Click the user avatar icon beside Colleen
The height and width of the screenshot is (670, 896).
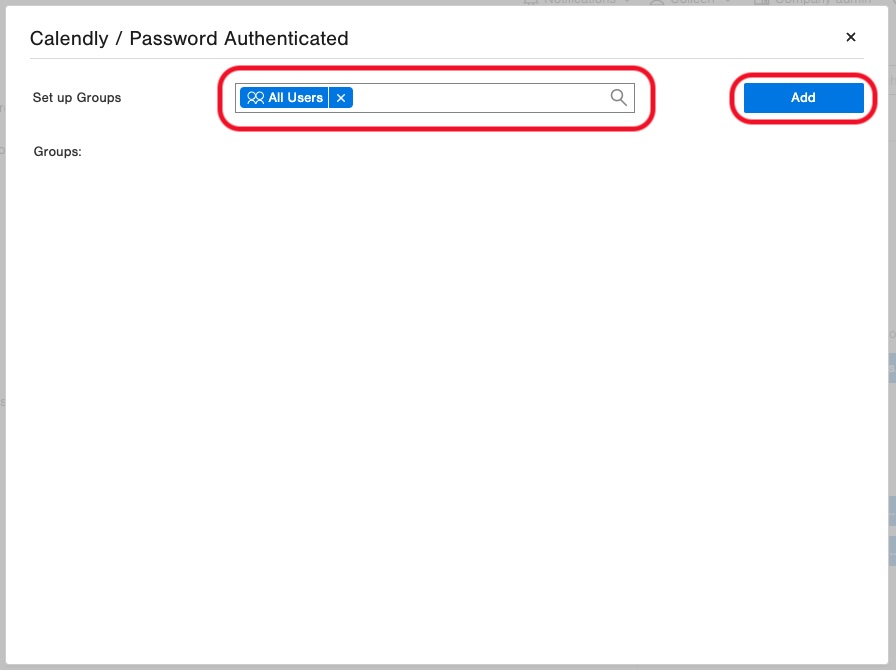[x=657, y=2]
